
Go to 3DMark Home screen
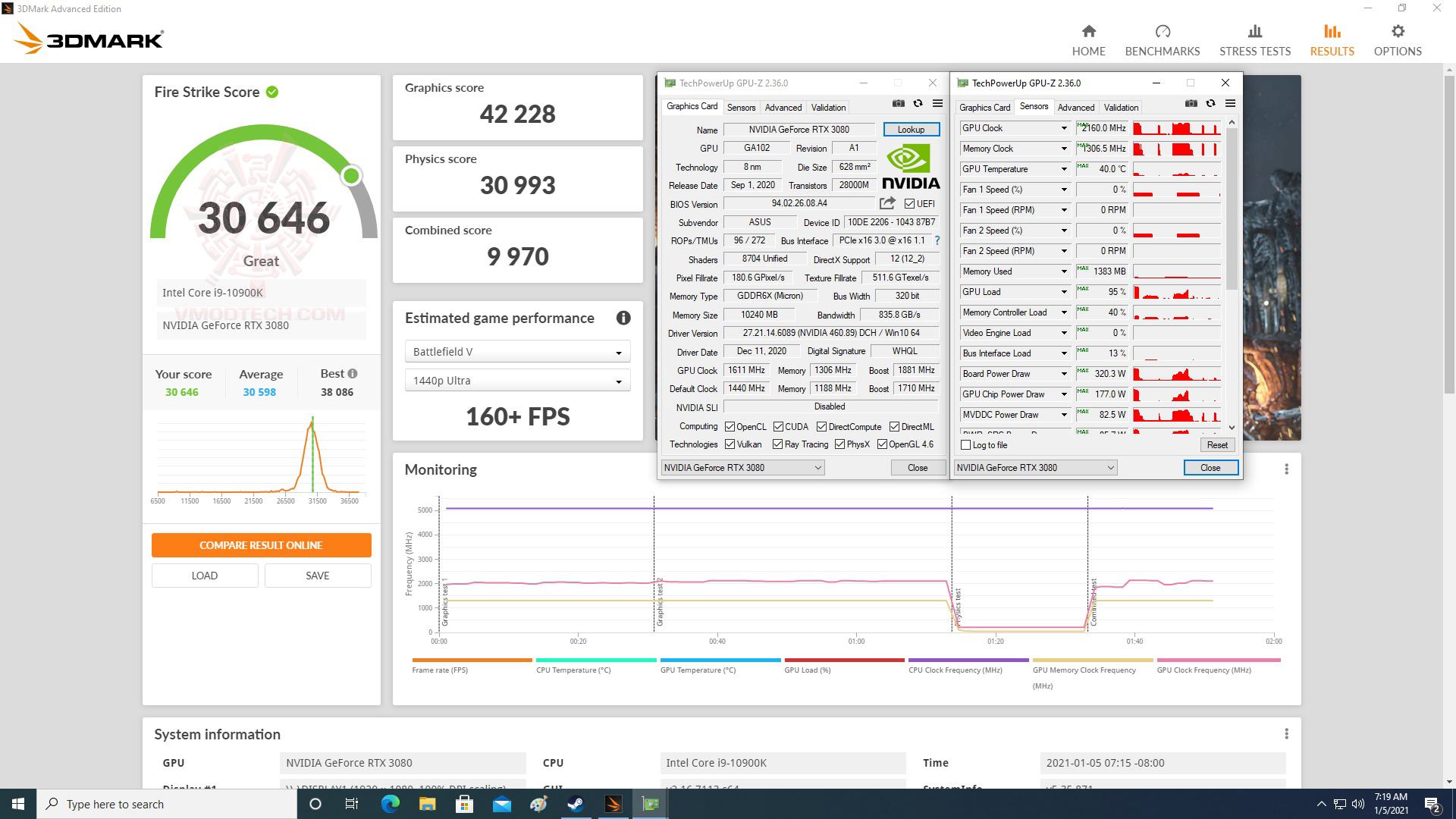pos(1088,38)
